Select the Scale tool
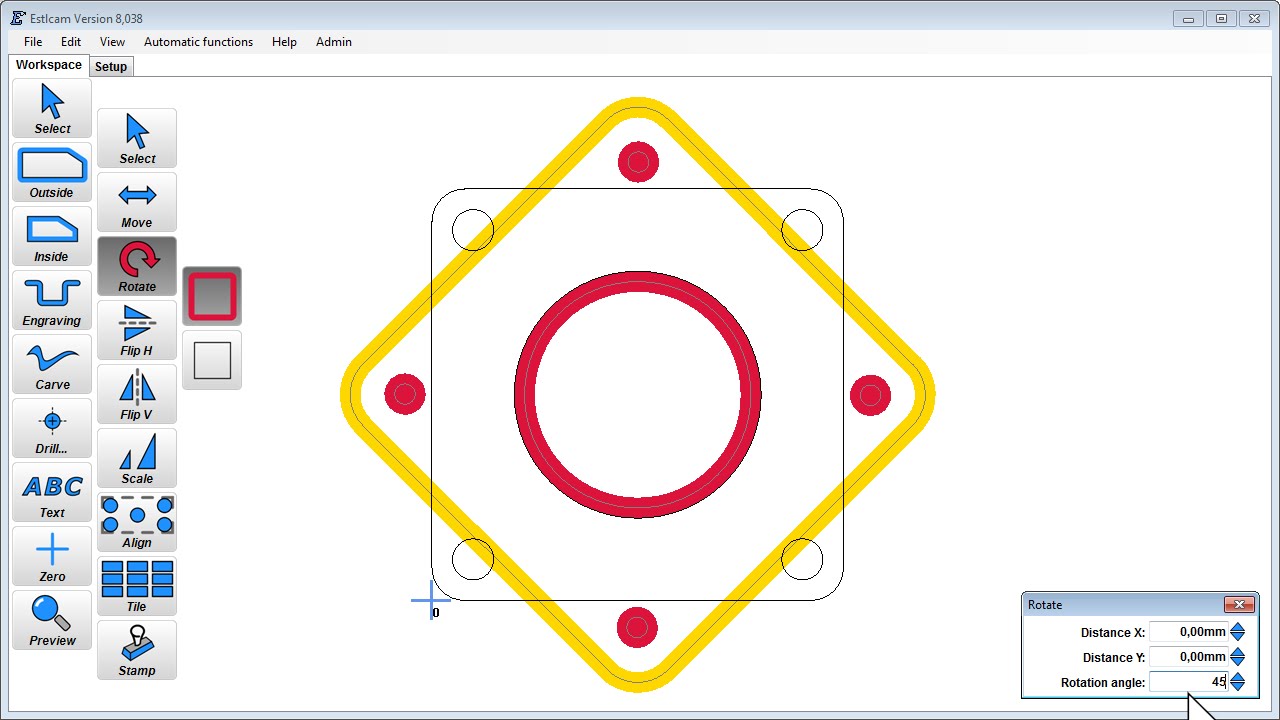Viewport: 1280px width, 720px height. [137, 458]
